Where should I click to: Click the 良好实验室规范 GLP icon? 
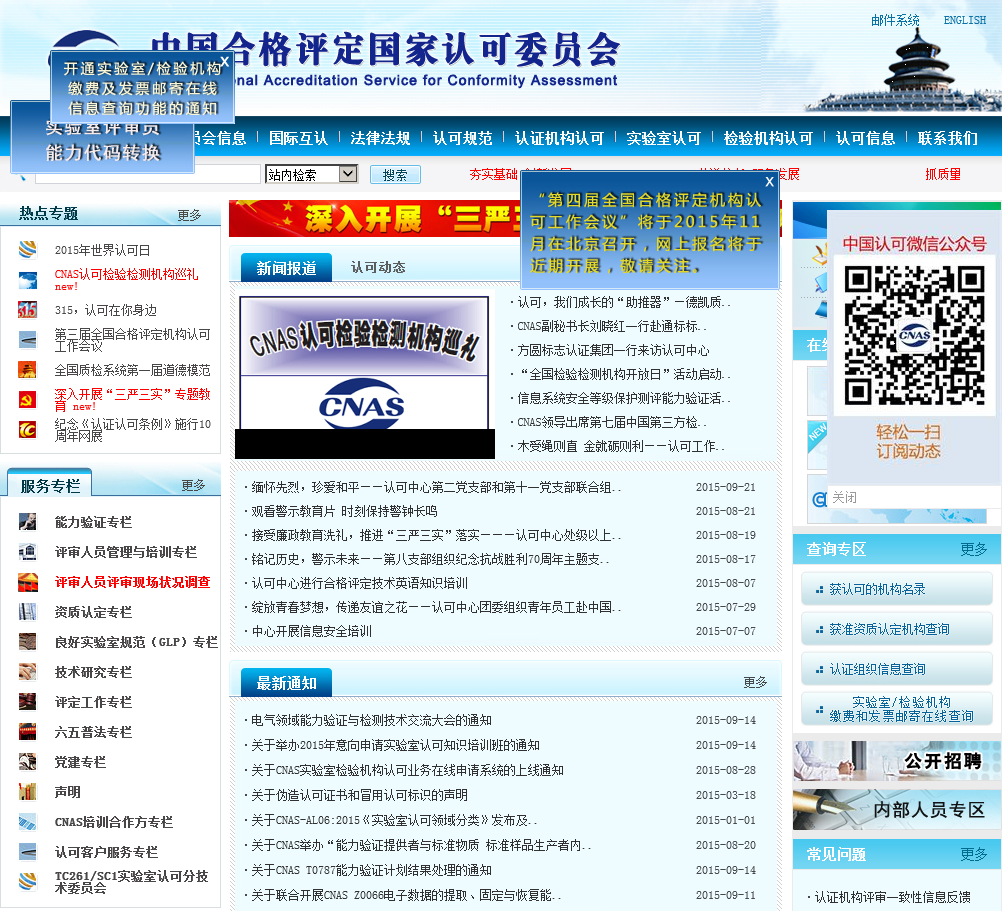[x=27, y=642]
